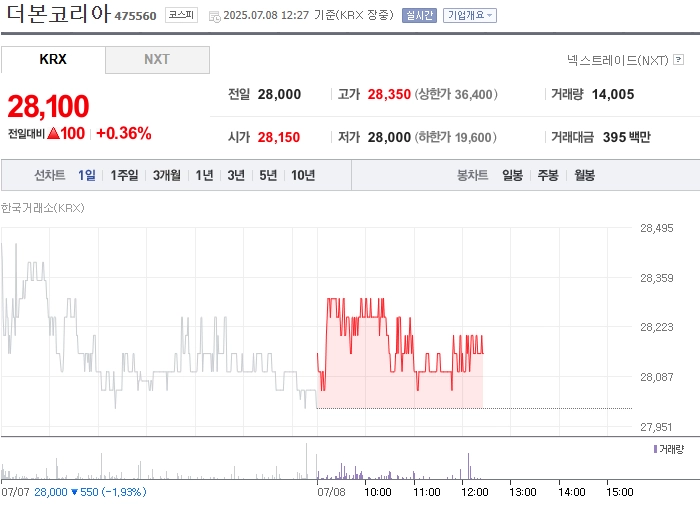Select the 1년 line chart period

pyautogui.click(x=204, y=175)
